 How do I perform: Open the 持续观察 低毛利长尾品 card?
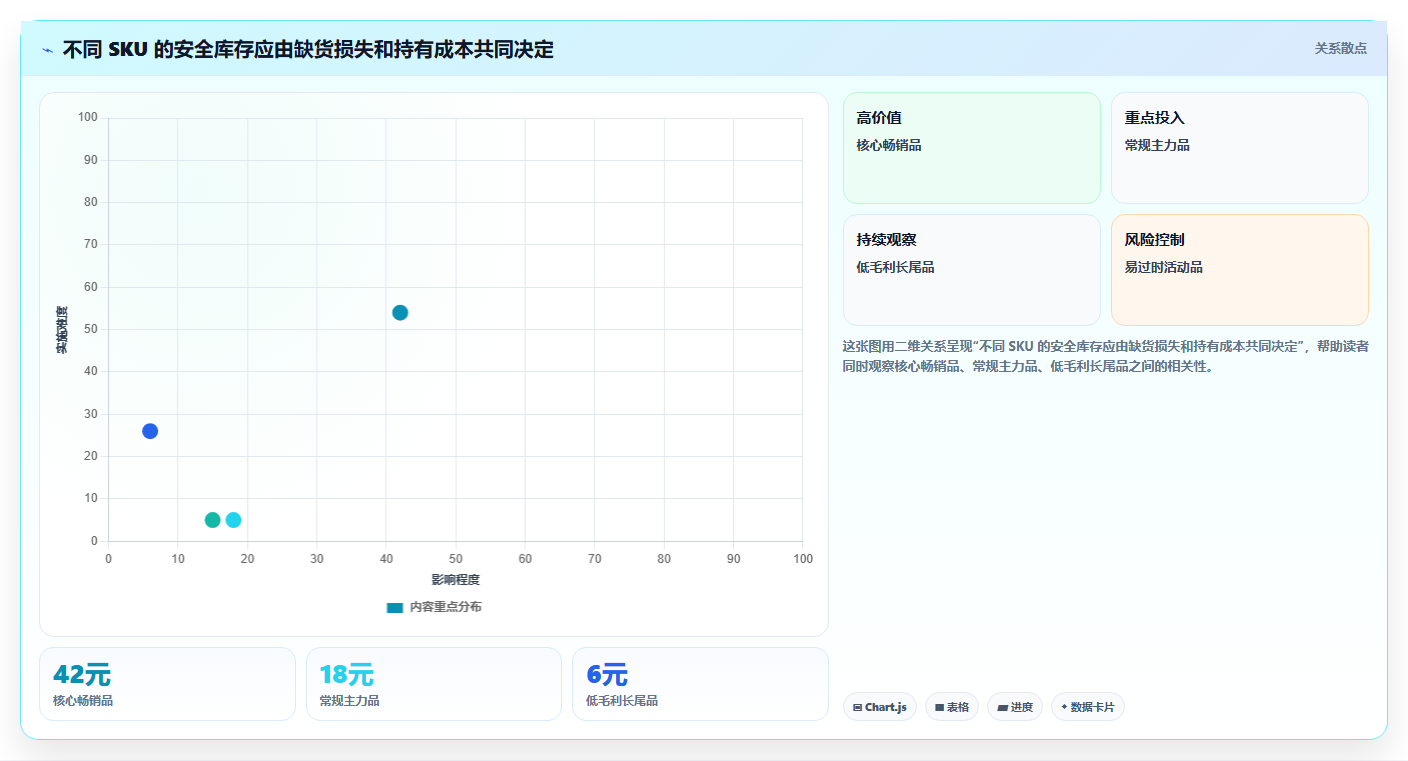pos(971,270)
